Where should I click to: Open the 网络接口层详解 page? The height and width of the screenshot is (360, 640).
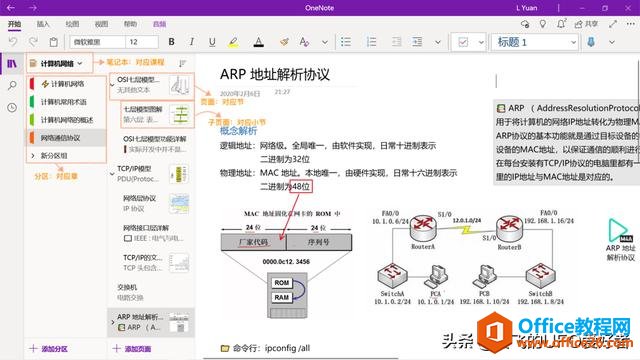click(152, 233)
